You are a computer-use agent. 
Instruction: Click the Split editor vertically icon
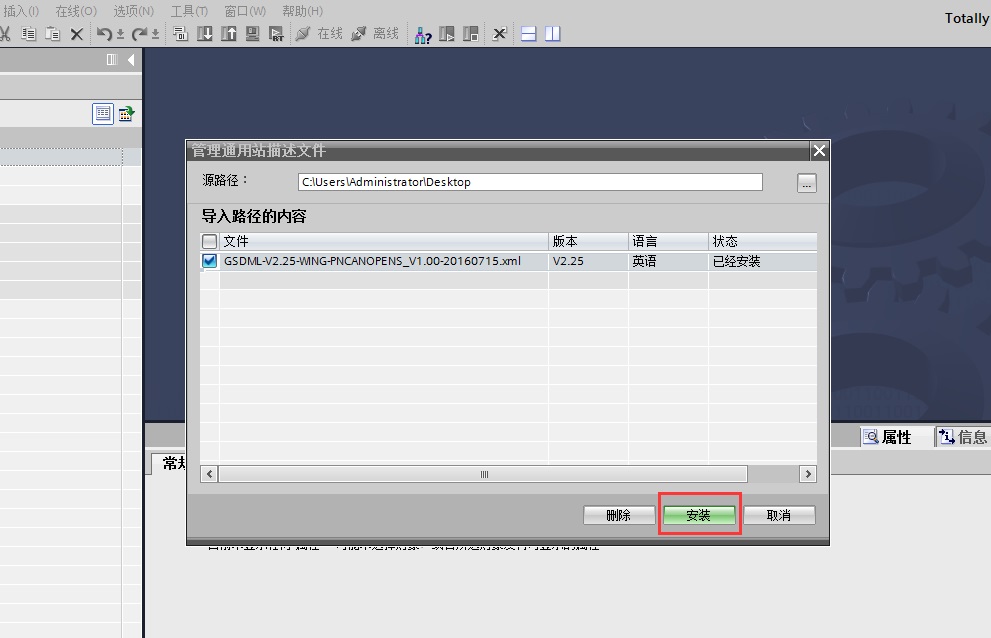[x=552, y=34]
